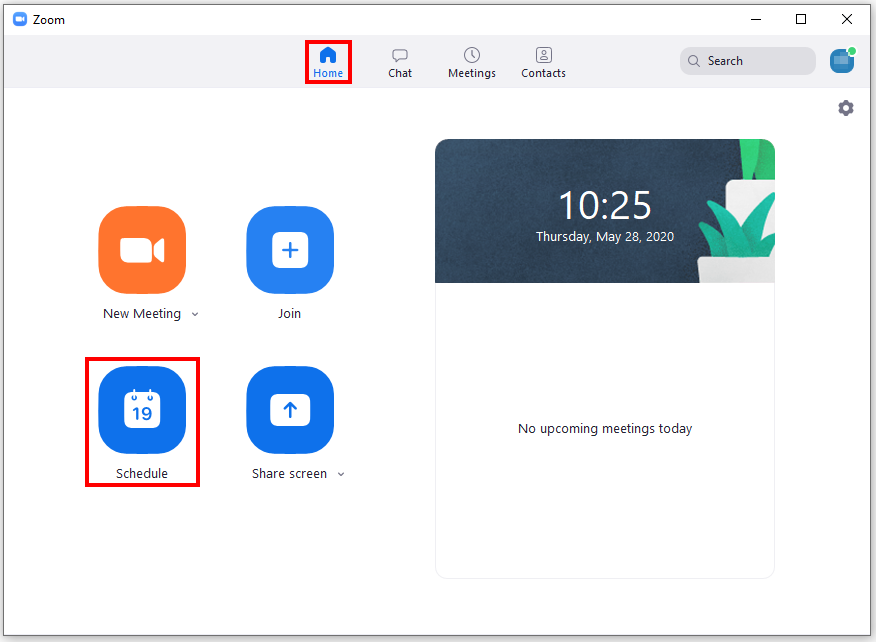
Task: Switch to the Home tab
Action: point(328,62)
